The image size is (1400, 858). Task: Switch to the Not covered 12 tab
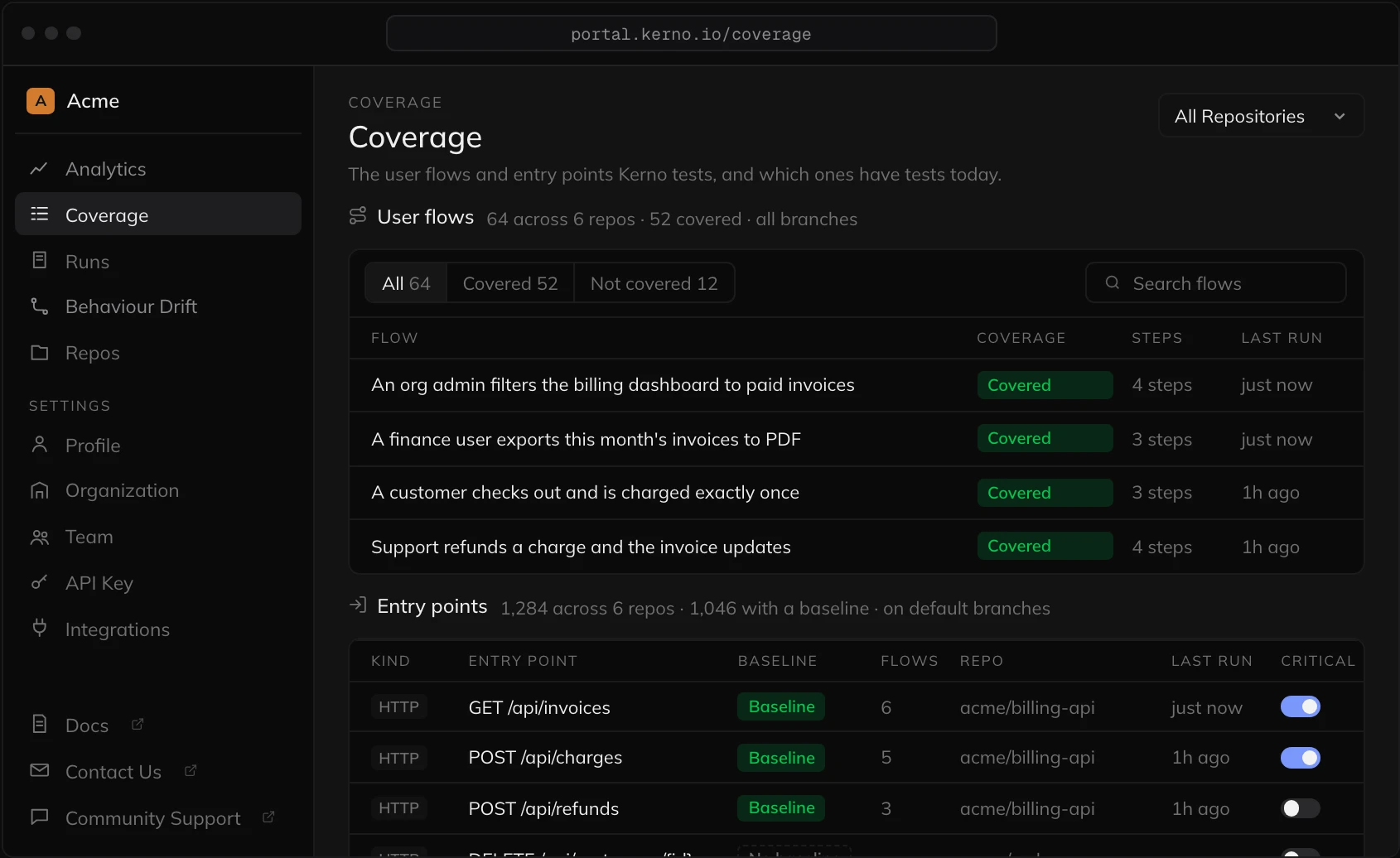point(654,283)
